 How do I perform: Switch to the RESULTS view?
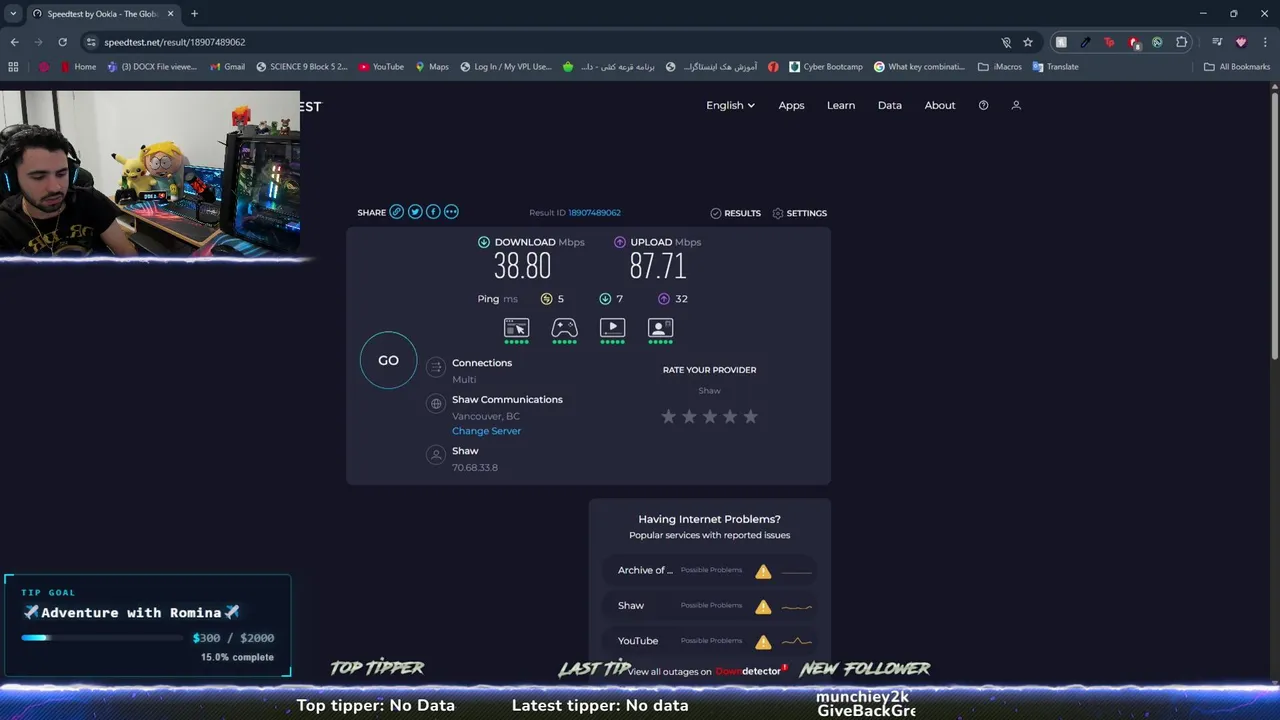pyautogui.click(x=735, y=213)
